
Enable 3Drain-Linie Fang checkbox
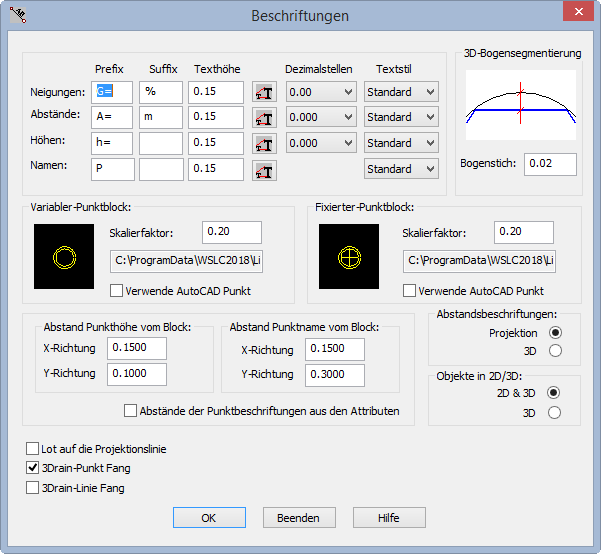tap(33, 488)
